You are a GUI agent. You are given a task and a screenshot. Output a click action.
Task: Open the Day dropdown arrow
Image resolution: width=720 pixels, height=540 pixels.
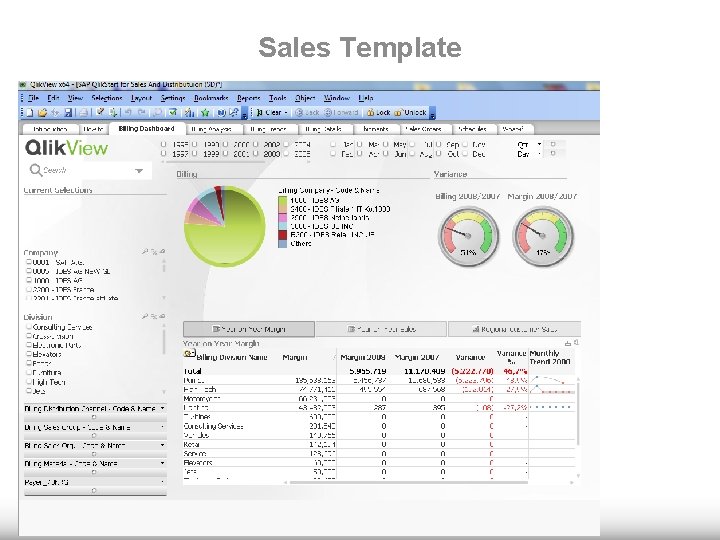(540, 154)
